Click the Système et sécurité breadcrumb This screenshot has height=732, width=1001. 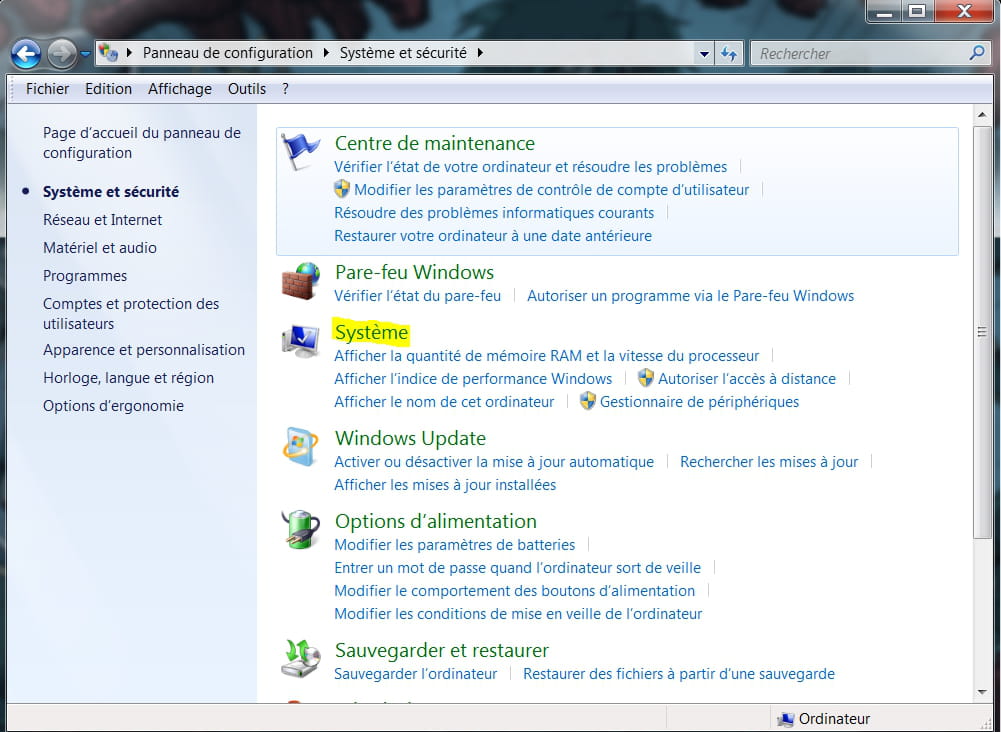point(403,53)
